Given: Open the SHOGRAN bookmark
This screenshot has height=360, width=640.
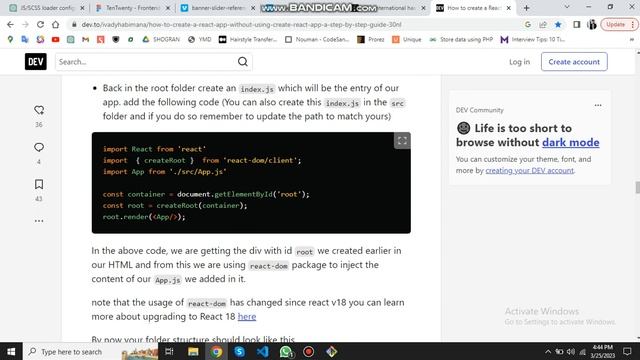Looking at the screenshot, I should pos(161,40).
